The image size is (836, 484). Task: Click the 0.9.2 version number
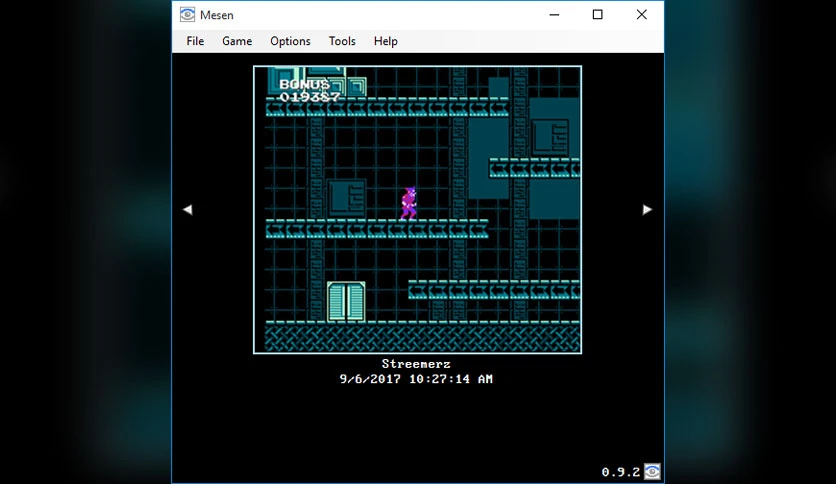[621, 472]
